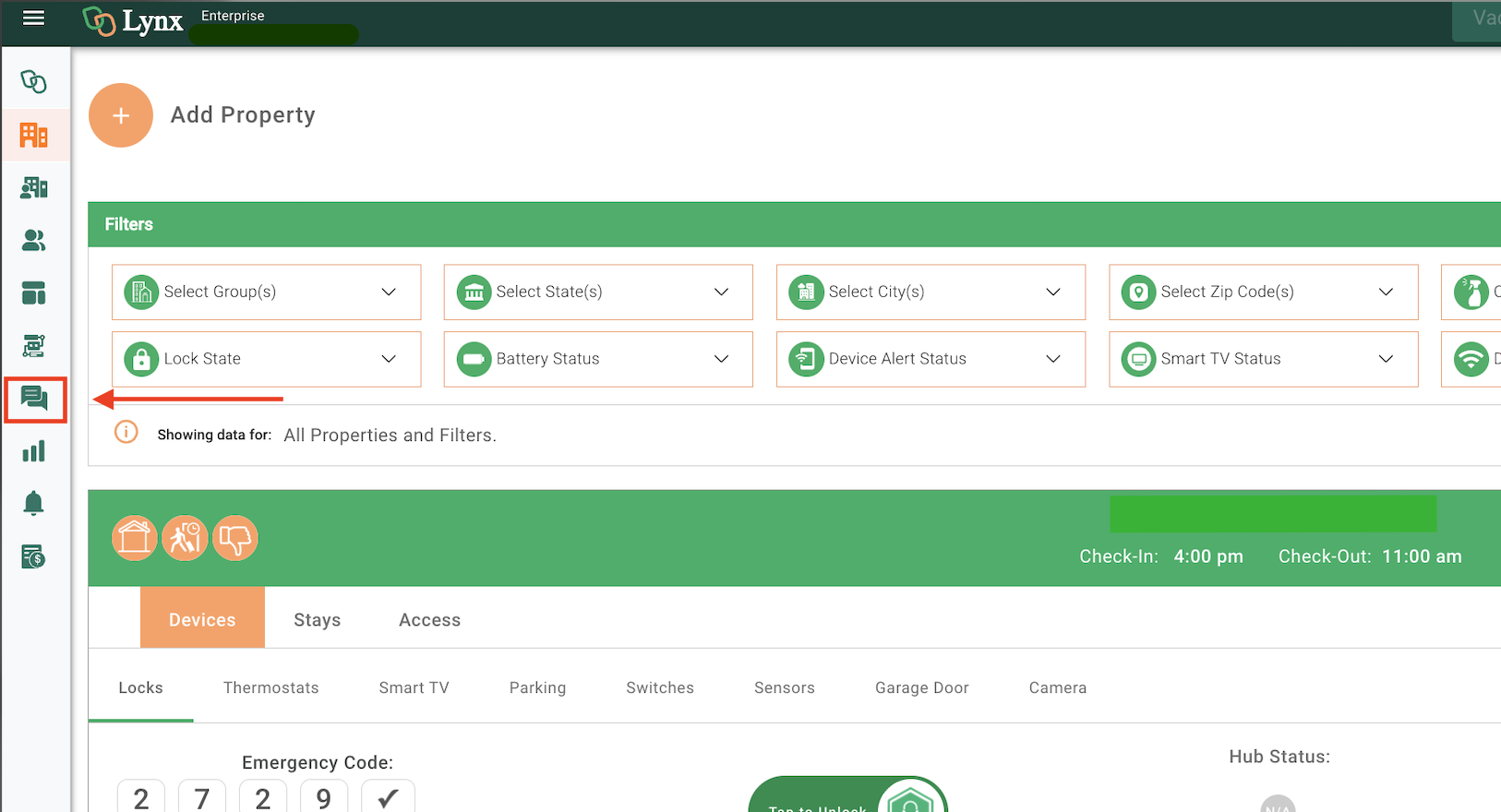This screenshot has width=1501, height=812.
Task: Click the orange walking person clock icon
Action: pos(185,538)
